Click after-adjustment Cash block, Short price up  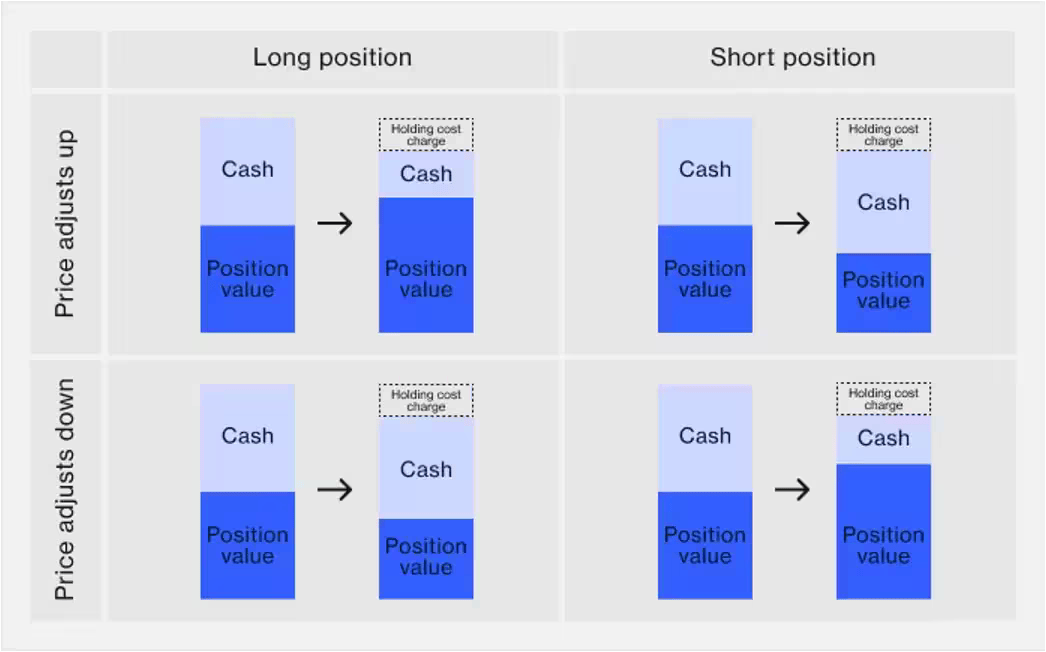pos(883,202)
